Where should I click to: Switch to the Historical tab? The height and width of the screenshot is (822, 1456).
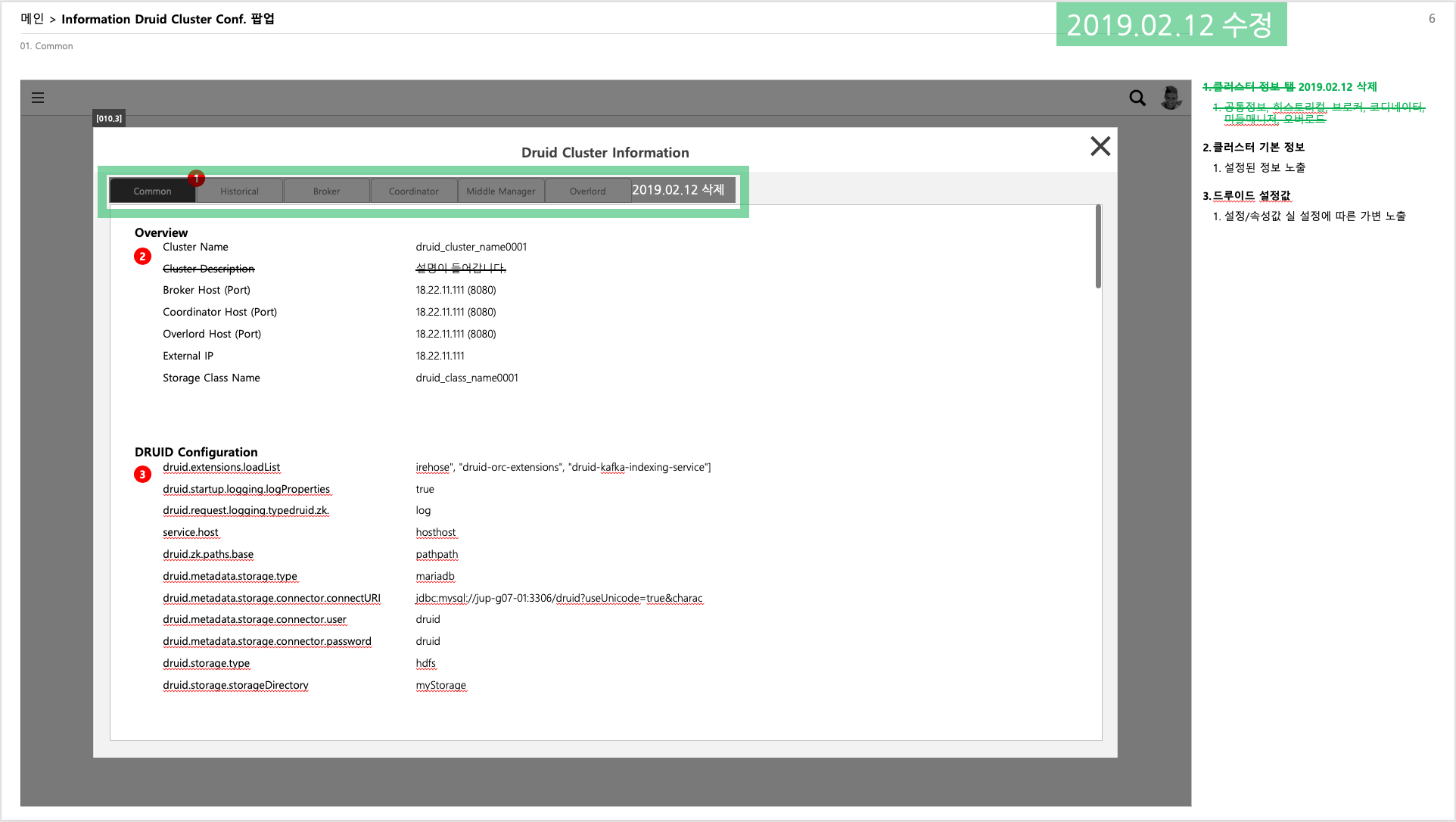[x=239, y=191]
